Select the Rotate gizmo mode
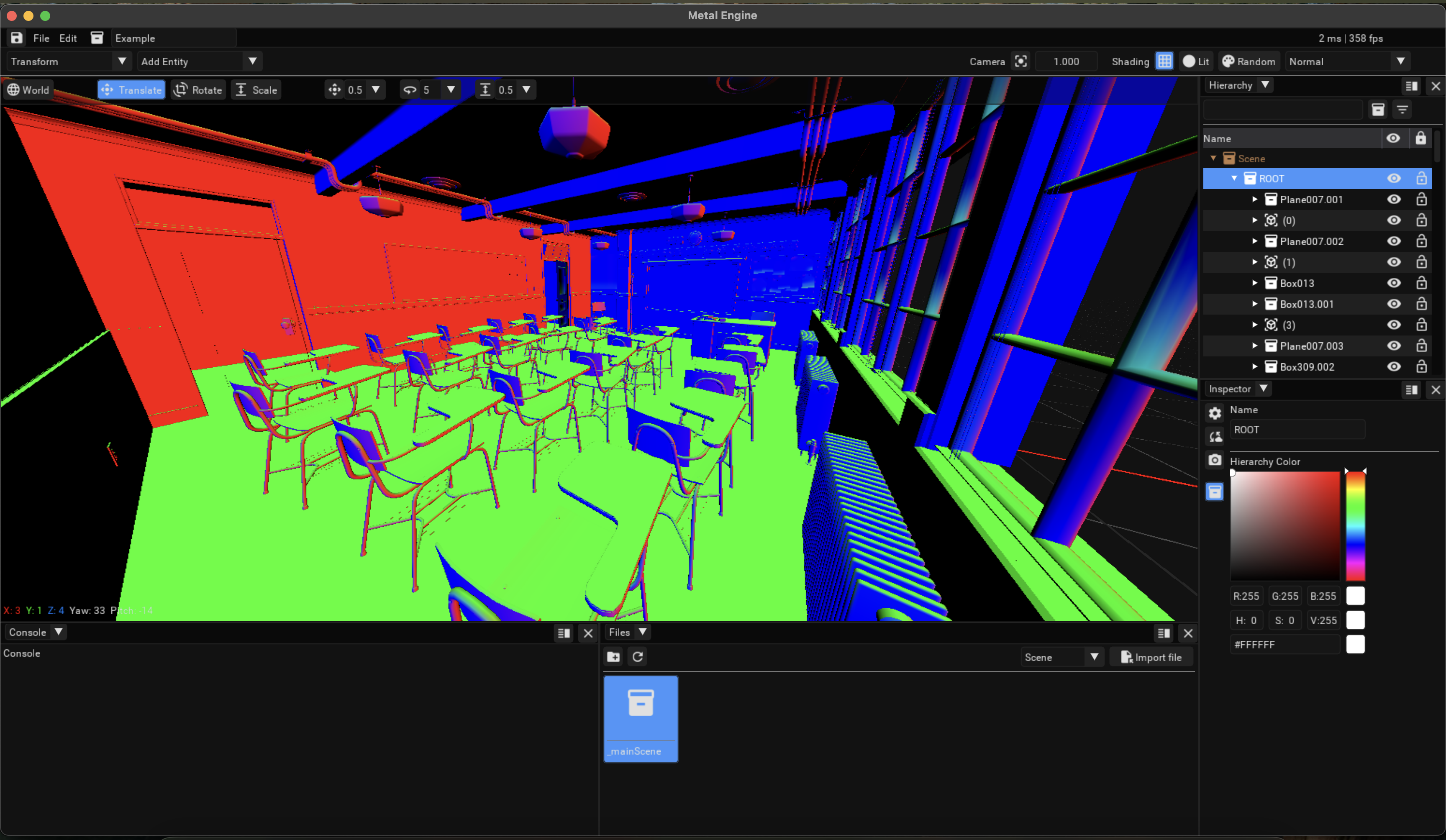The width and height of the screenshot is (1446, 840). point(198,90)
